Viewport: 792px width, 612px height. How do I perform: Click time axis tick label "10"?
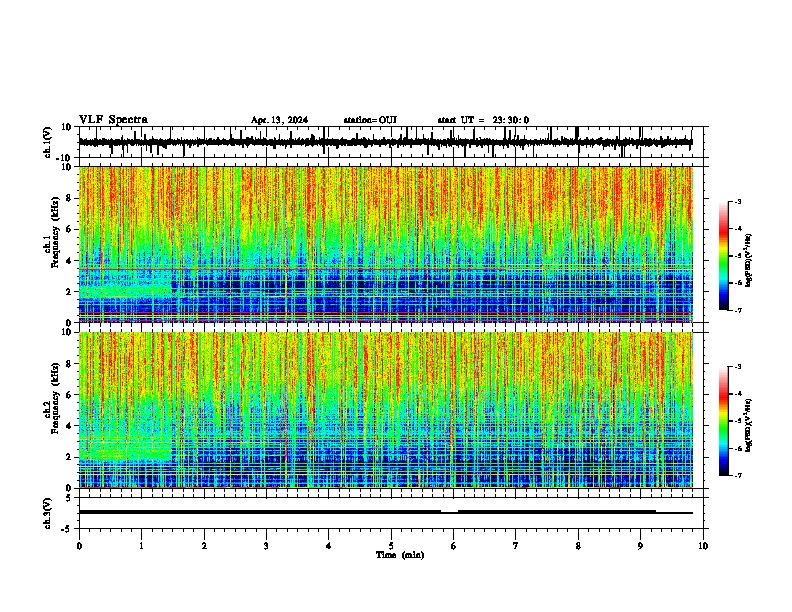pos(703,546)
